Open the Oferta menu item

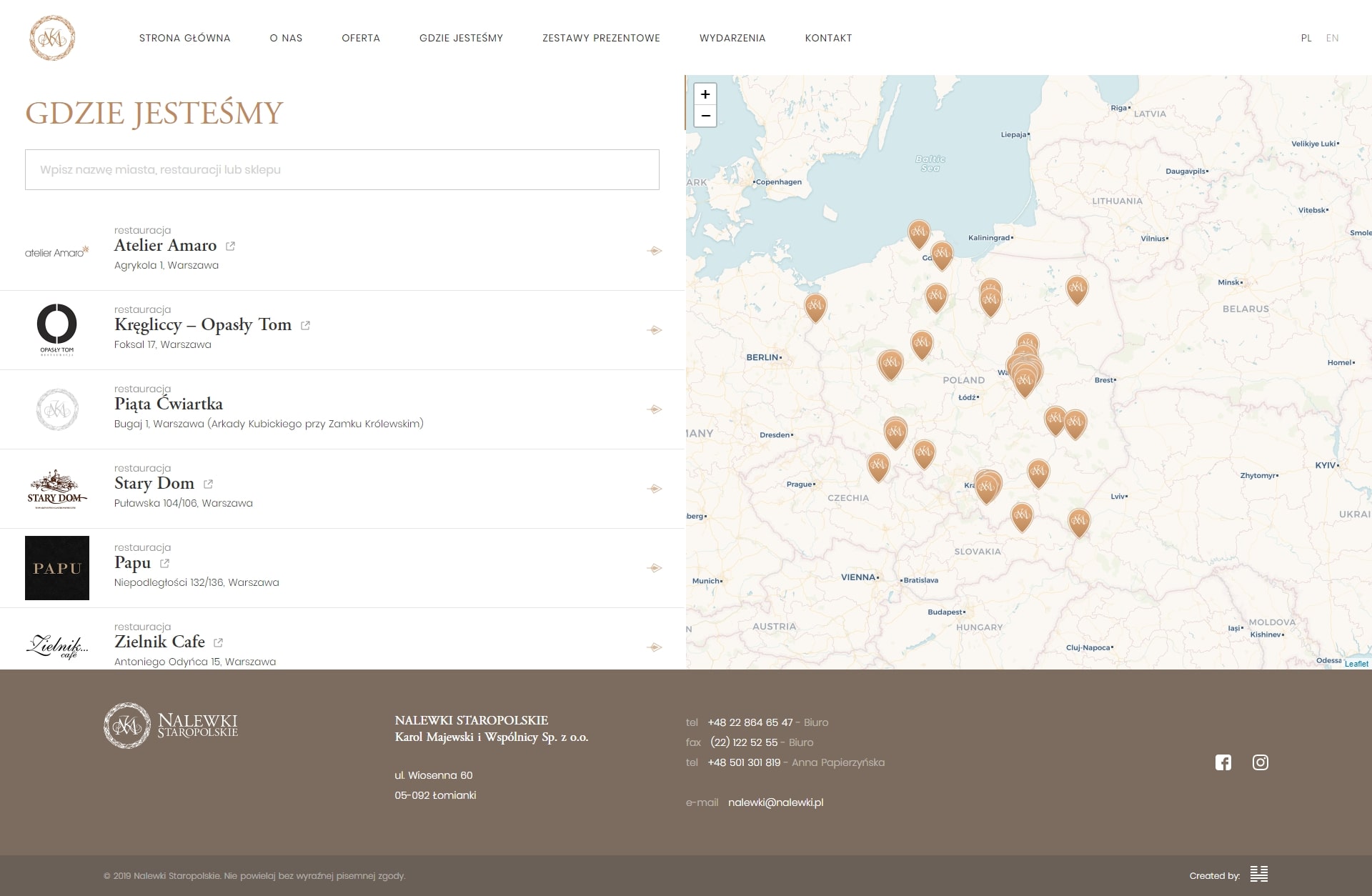[x=360, y=38]
